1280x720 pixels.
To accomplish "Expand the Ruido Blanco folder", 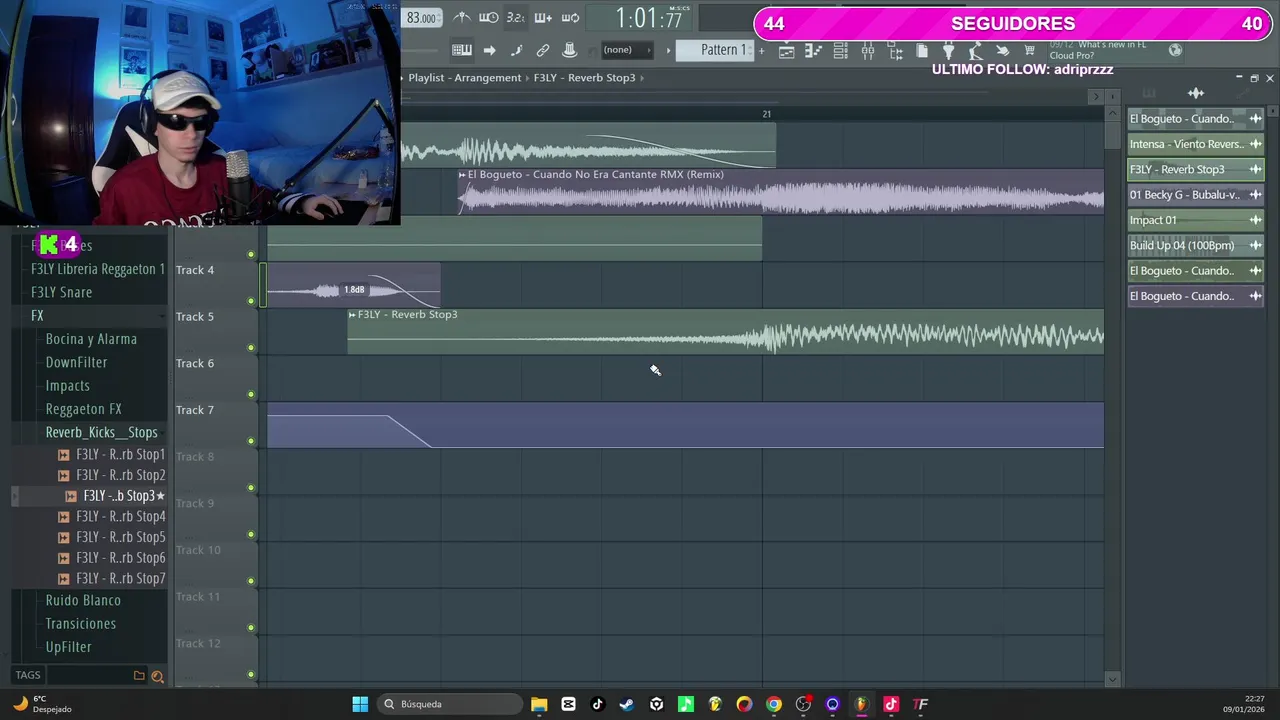I will coord(83,600).
